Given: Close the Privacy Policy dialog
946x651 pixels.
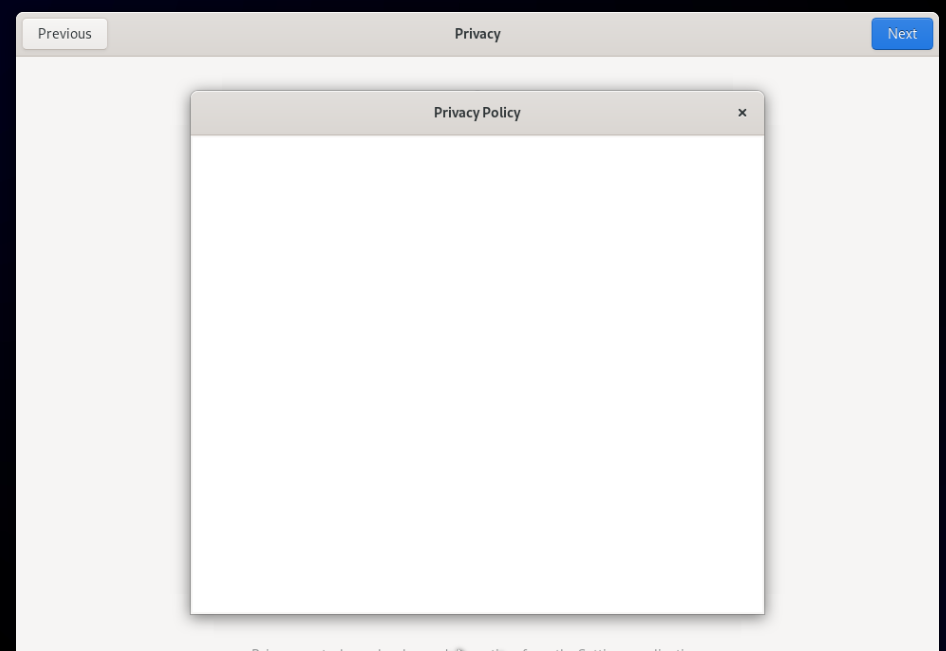Looking at the screenshot, I should pos(742,113).
